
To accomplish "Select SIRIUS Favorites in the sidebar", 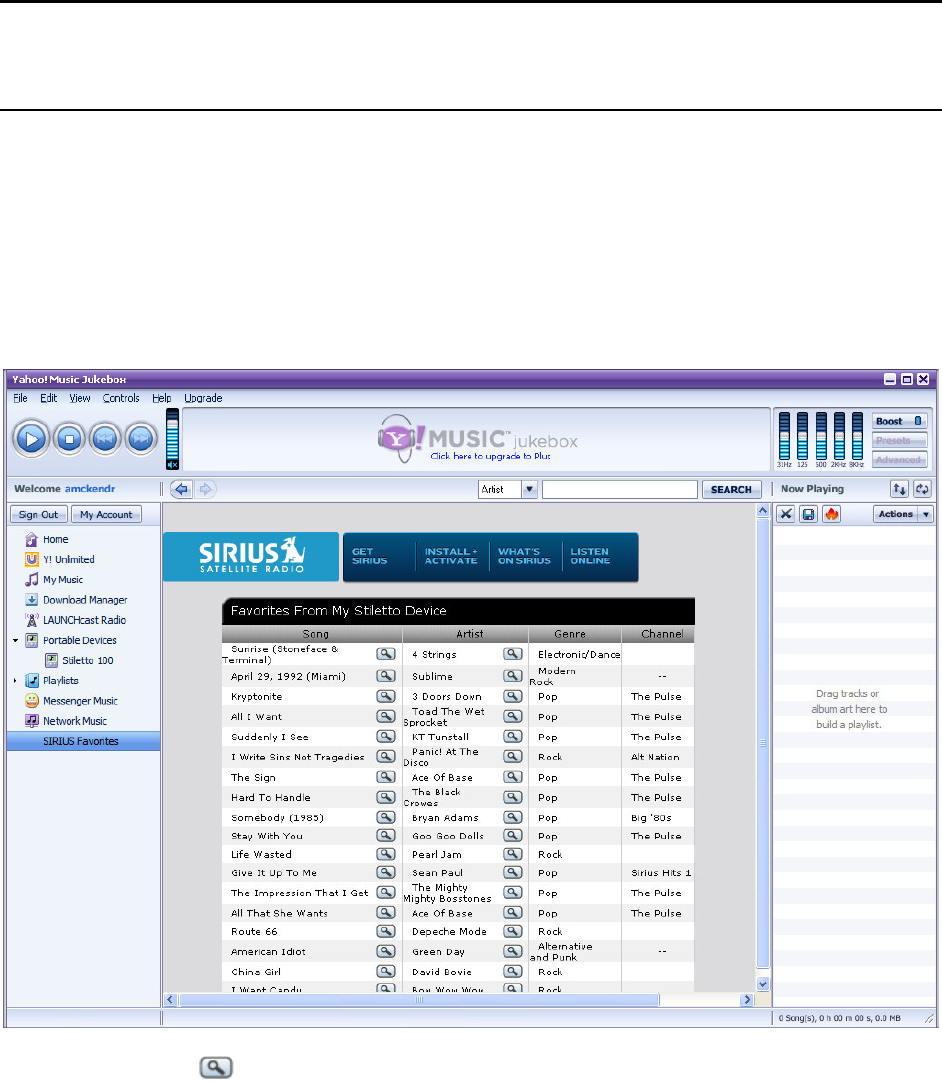I will pos(84,741).
